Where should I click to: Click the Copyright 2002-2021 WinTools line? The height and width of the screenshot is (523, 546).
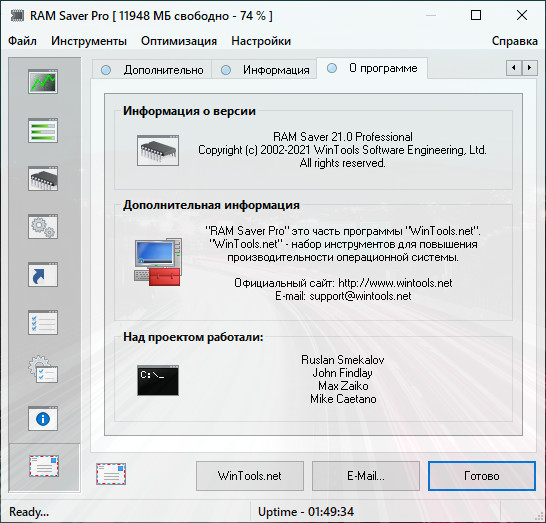click(x=343, y=150)
